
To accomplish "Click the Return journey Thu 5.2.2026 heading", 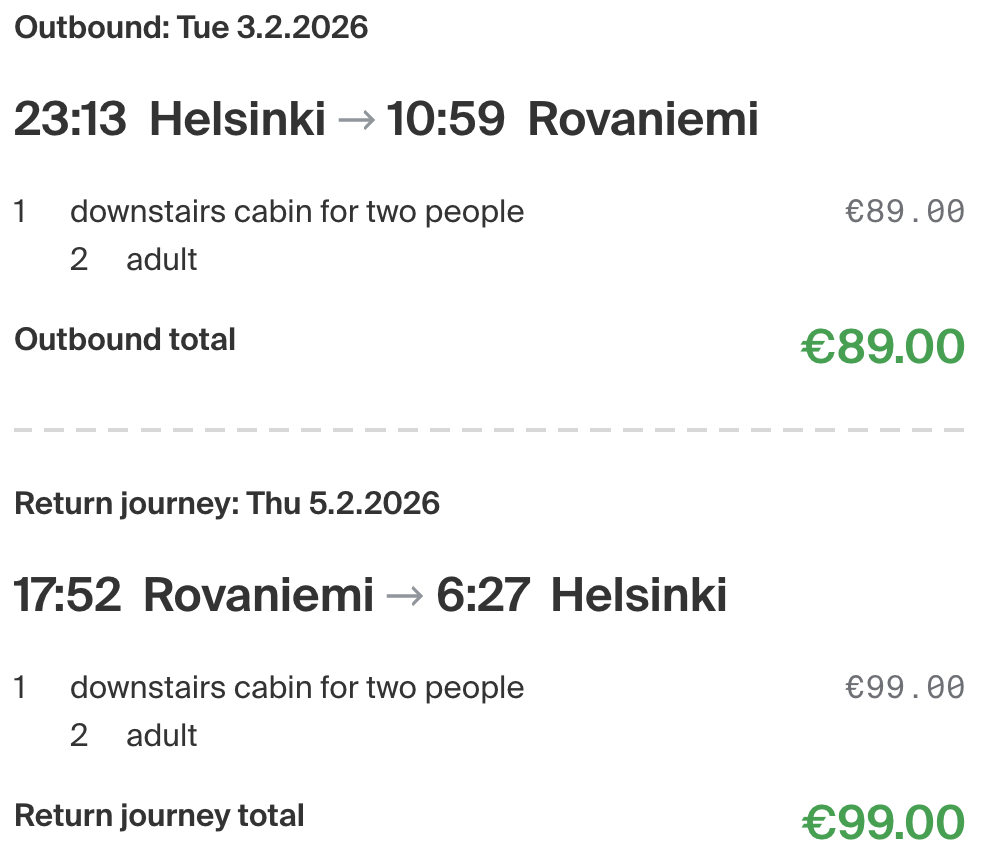I will click(x=227, y=503).
